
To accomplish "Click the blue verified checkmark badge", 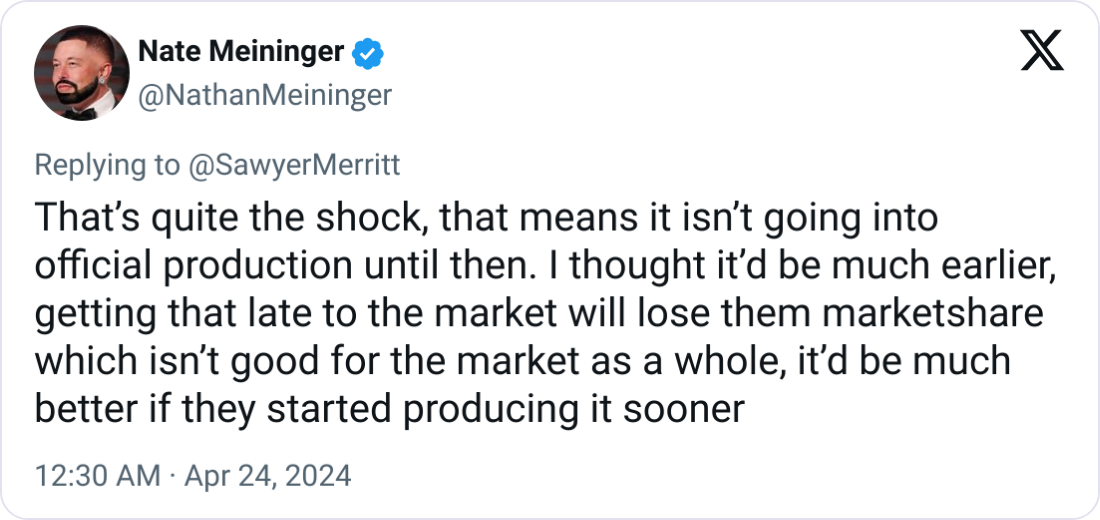I will coord(368,52).
